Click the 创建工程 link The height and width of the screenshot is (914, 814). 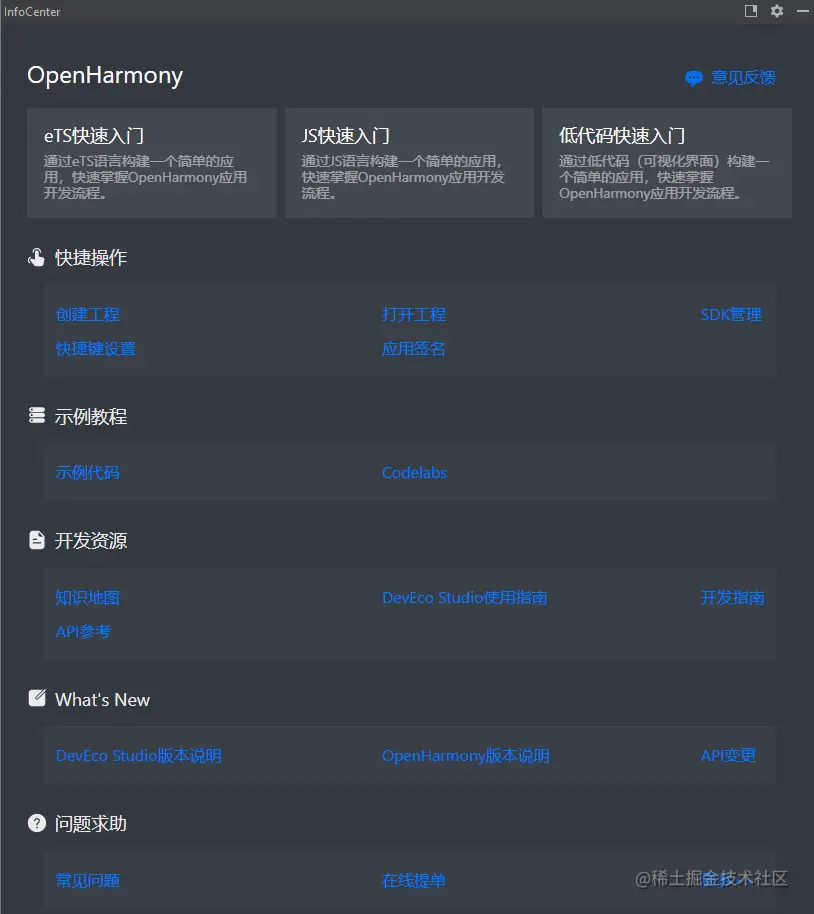point(87,315)
